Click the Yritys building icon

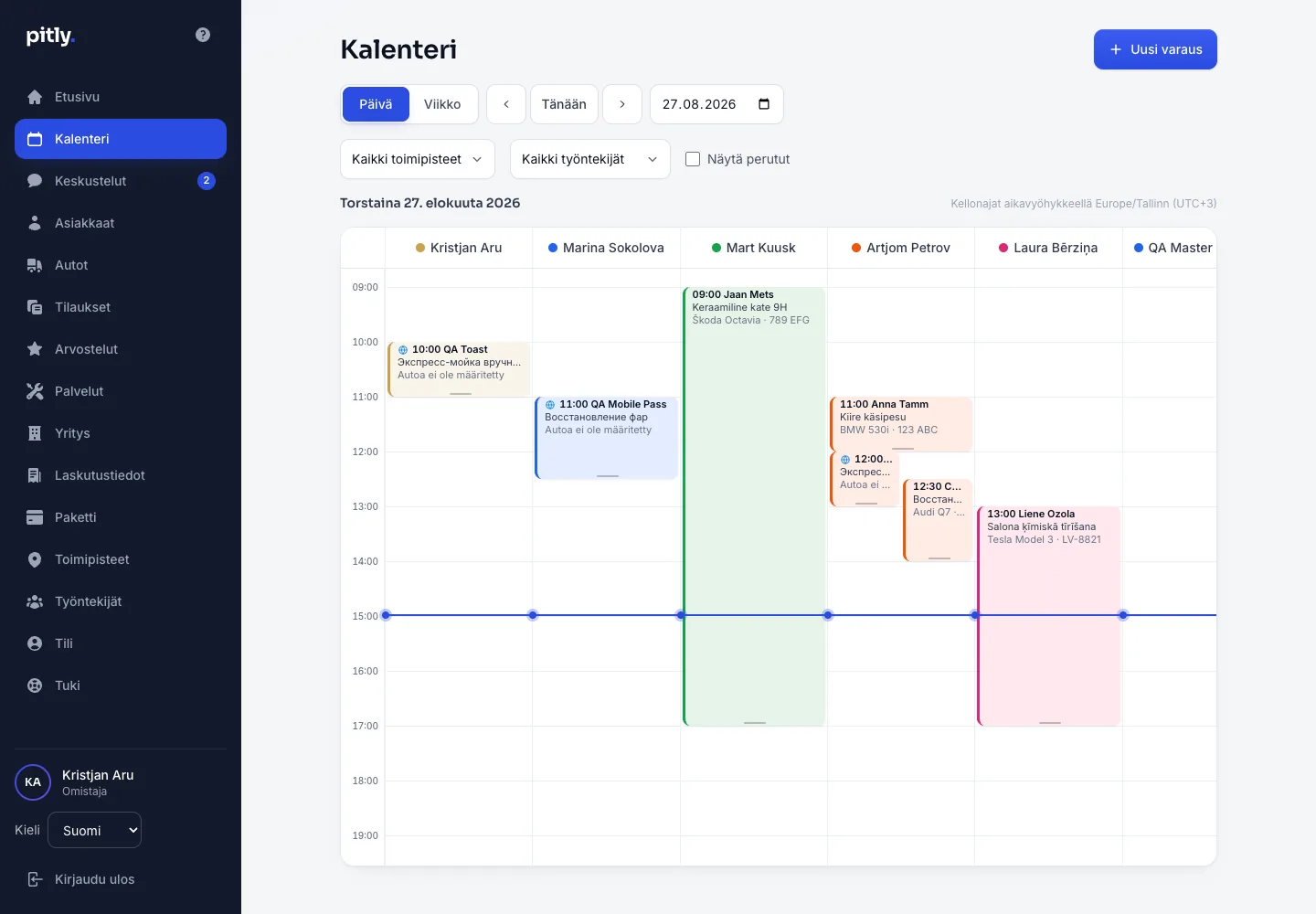(x=35, y=433)
